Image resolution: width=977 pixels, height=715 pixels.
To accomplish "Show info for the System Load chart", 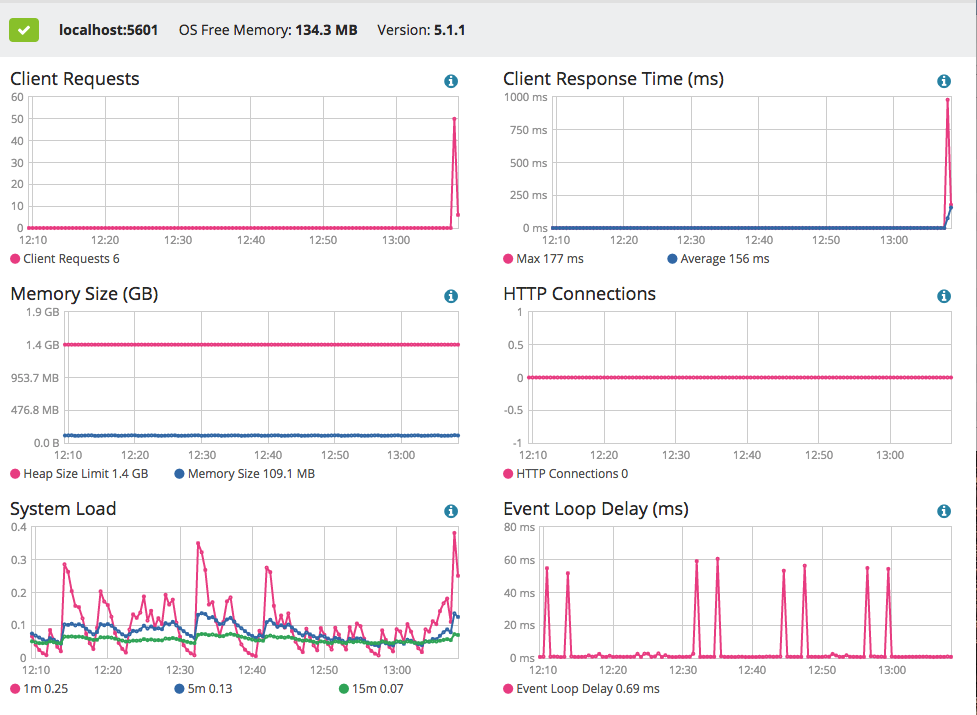I will tap(451, 511).
